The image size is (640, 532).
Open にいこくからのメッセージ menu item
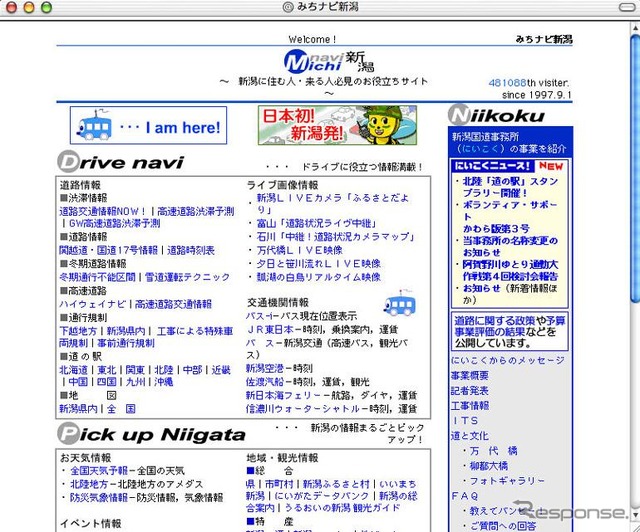[x=508, y=360]
